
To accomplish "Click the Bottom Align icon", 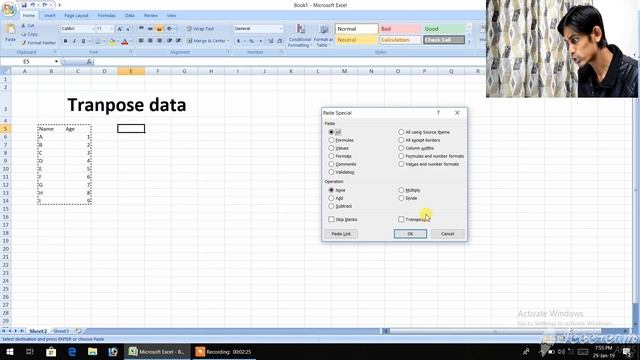I will click(x=159, y=29).
